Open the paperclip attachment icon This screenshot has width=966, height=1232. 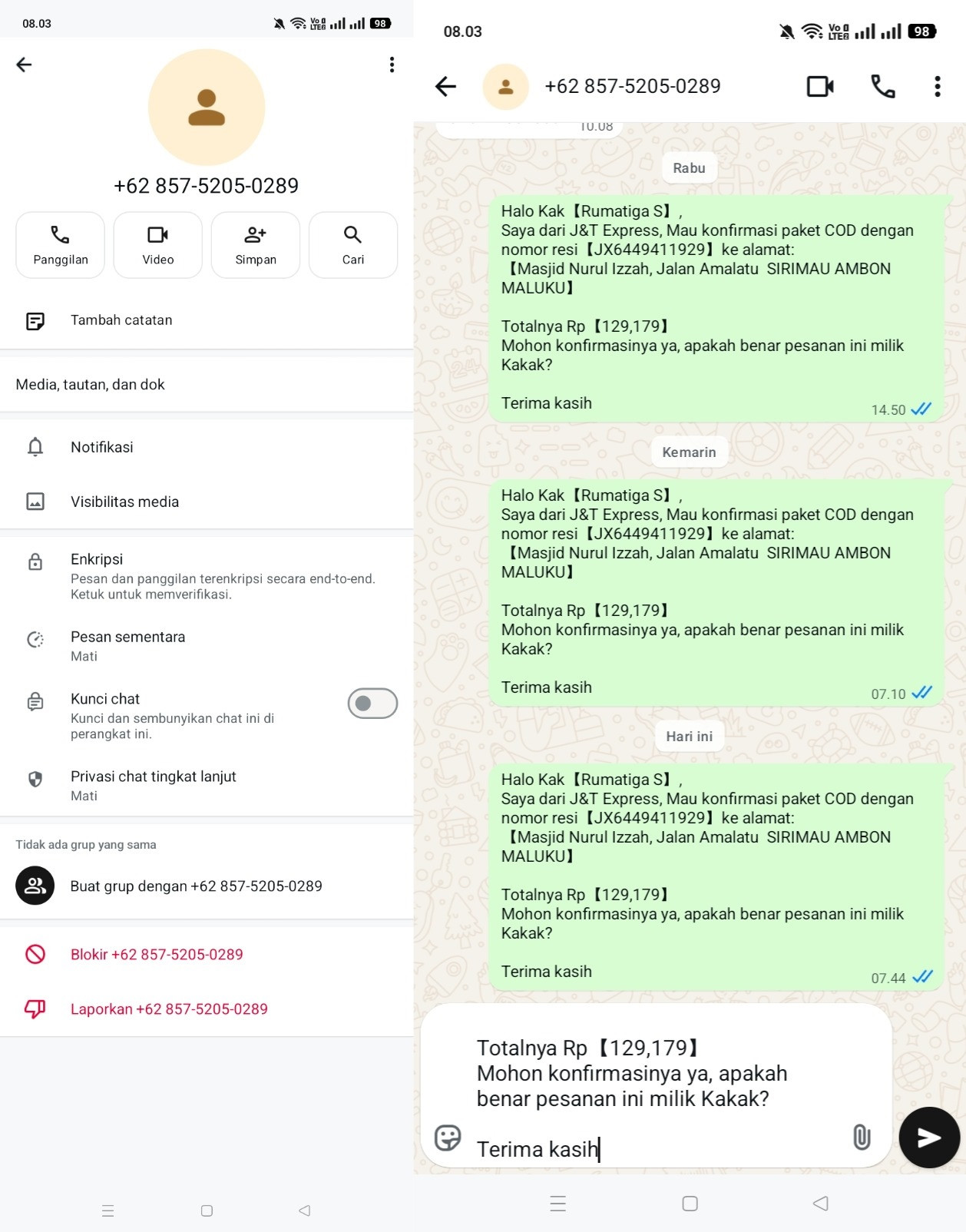tap(862, 1137)
